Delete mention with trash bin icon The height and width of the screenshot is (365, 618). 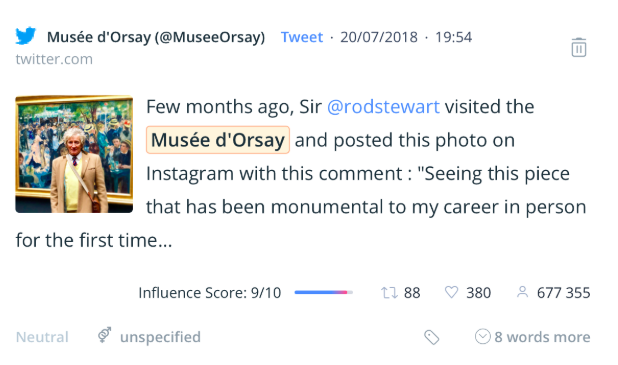tap(579, 47)
